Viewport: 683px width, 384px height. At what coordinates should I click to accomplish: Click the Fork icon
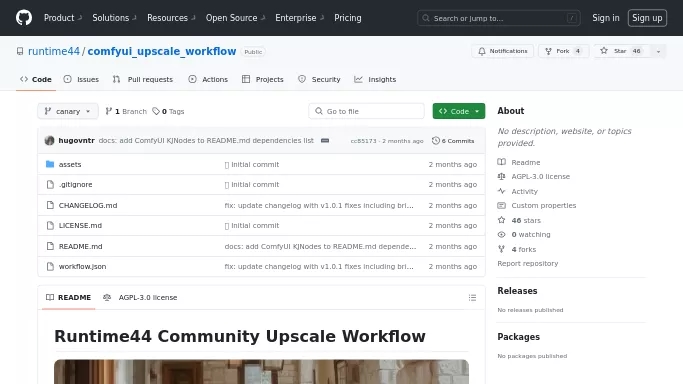(548, 51)
